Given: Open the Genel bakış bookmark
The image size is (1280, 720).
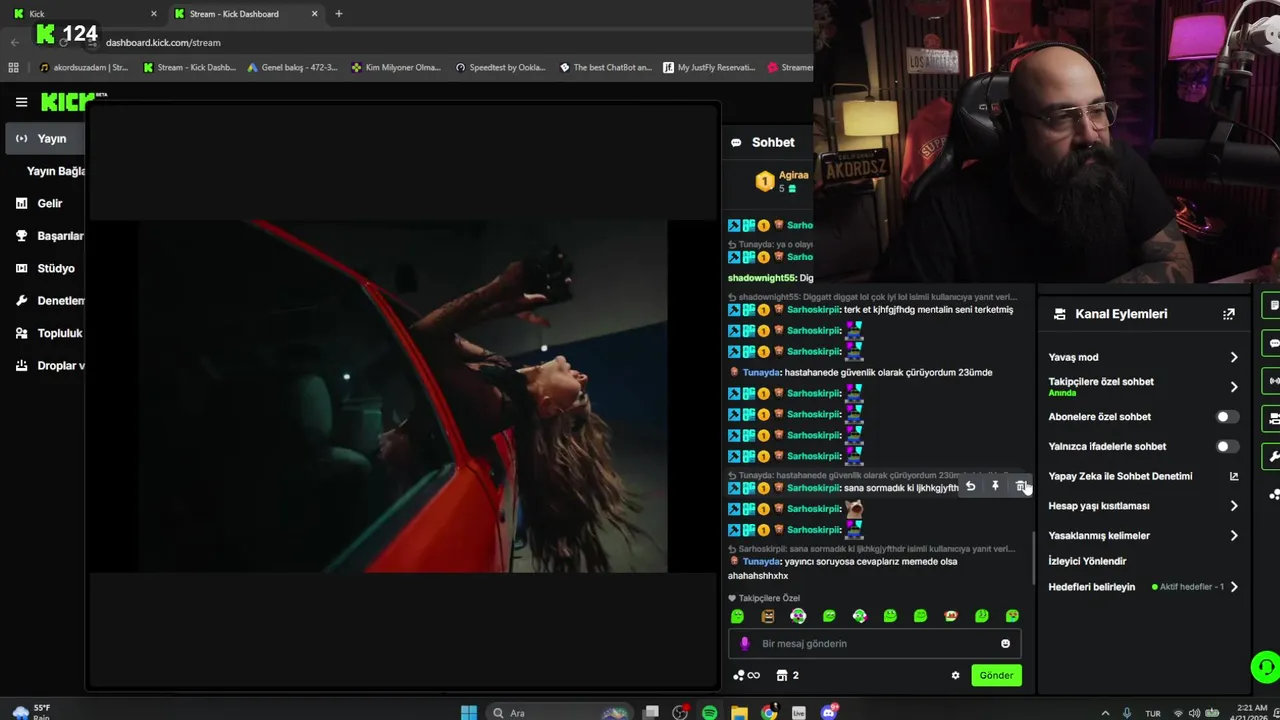Looking at the screenshot, I should [291, 68].
